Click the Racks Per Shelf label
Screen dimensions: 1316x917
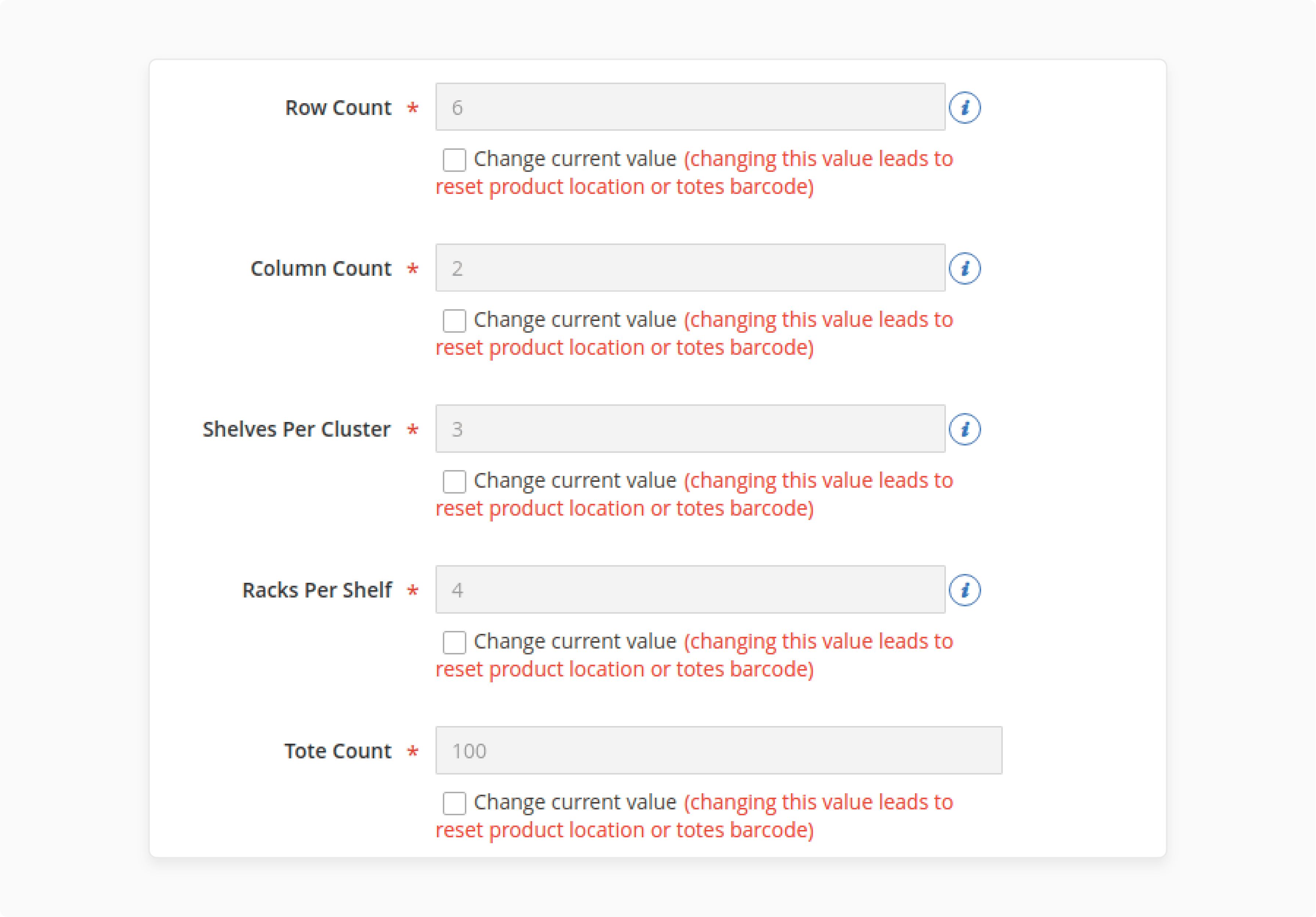click(x=318, y=590)
